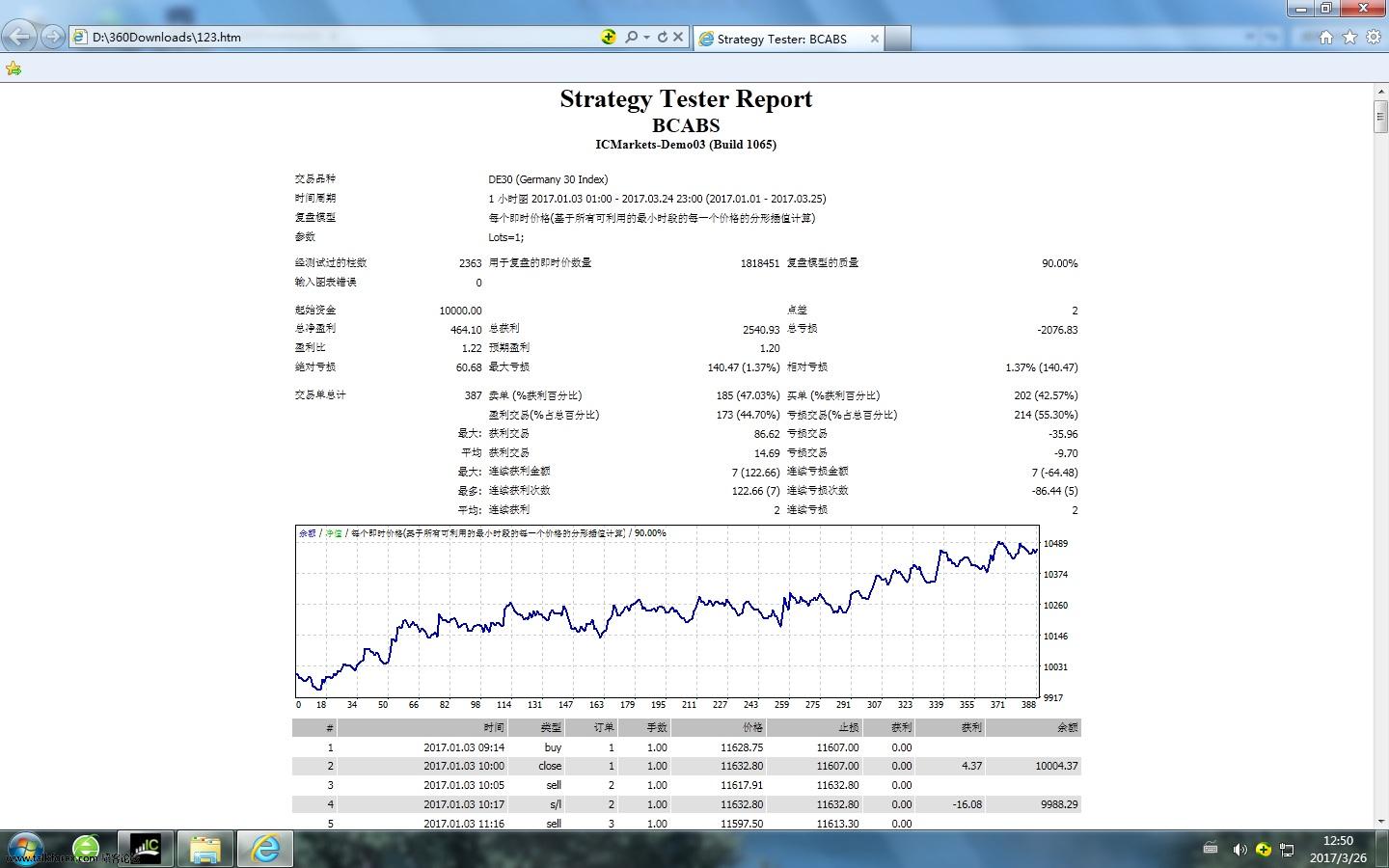Click the browser Forward arrow
1389x868 pixels.
pos(53,37)
